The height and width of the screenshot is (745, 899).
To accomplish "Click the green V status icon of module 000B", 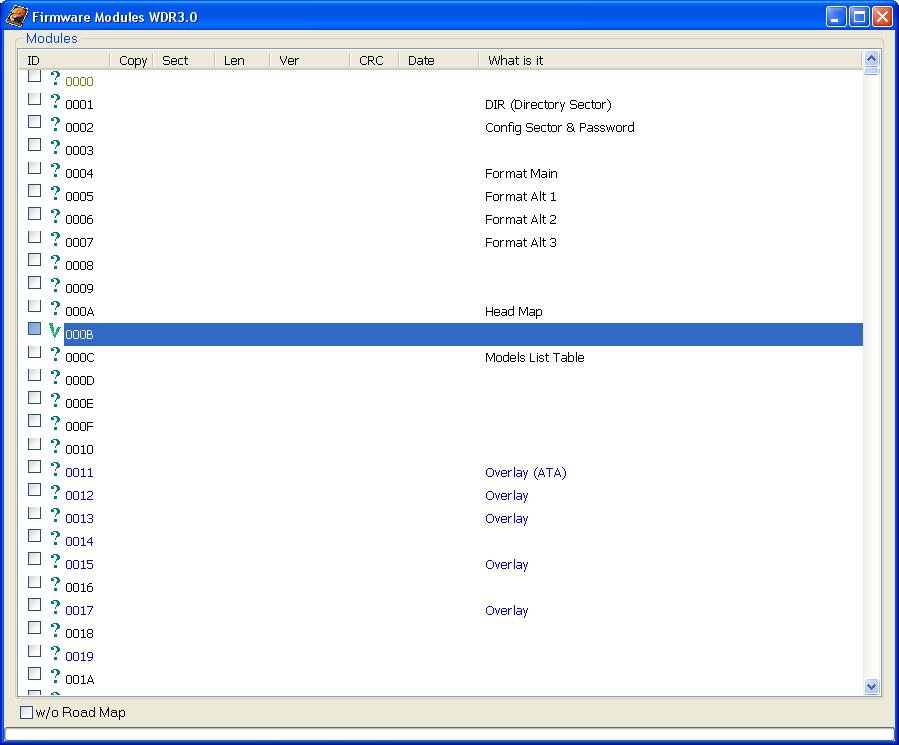I will point(54,331).
